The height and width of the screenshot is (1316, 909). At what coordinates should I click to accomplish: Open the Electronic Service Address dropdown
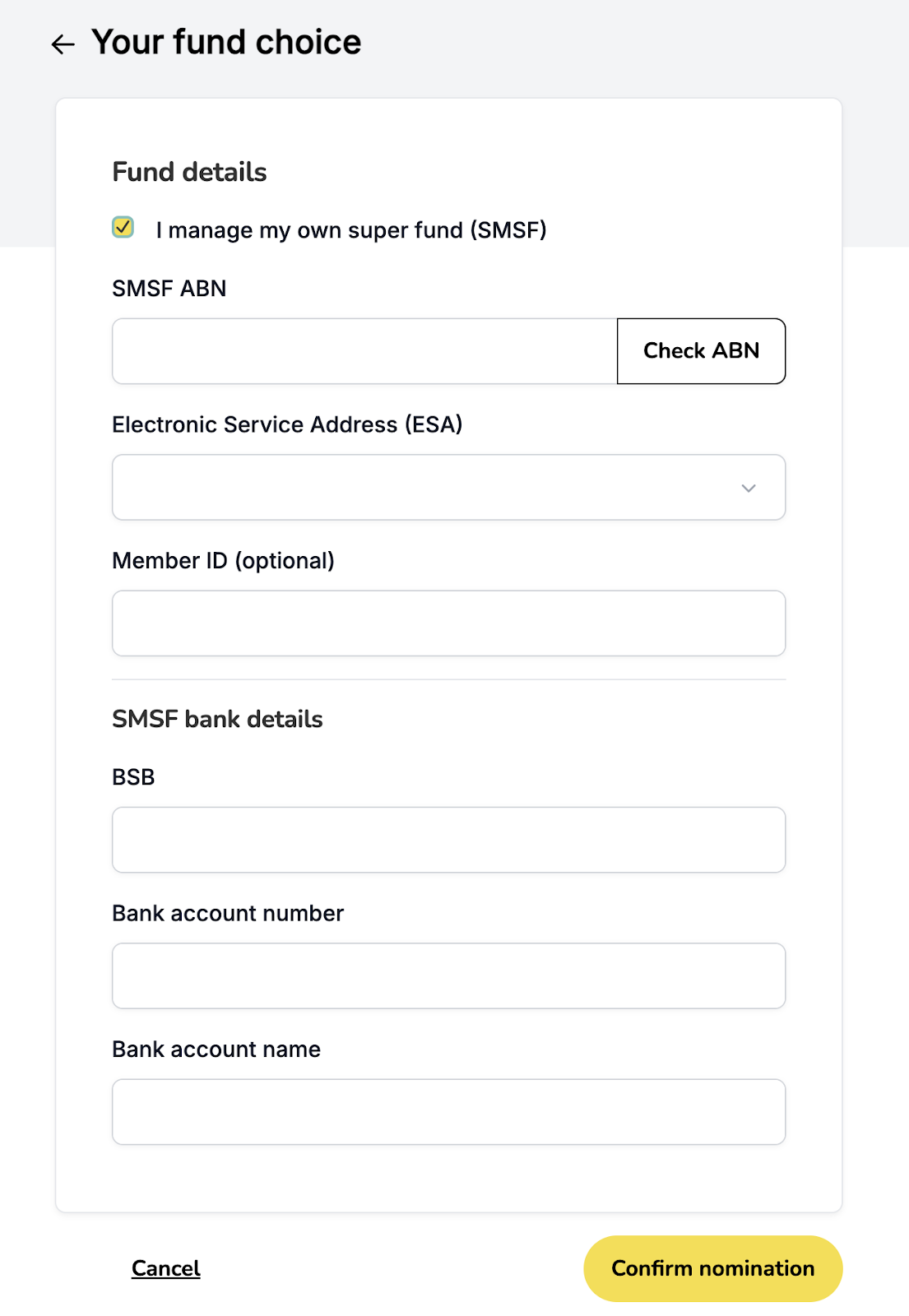[x=449, y=487]
